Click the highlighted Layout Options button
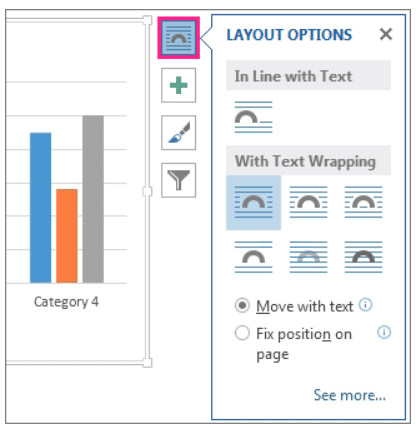 tap(179, 38)
